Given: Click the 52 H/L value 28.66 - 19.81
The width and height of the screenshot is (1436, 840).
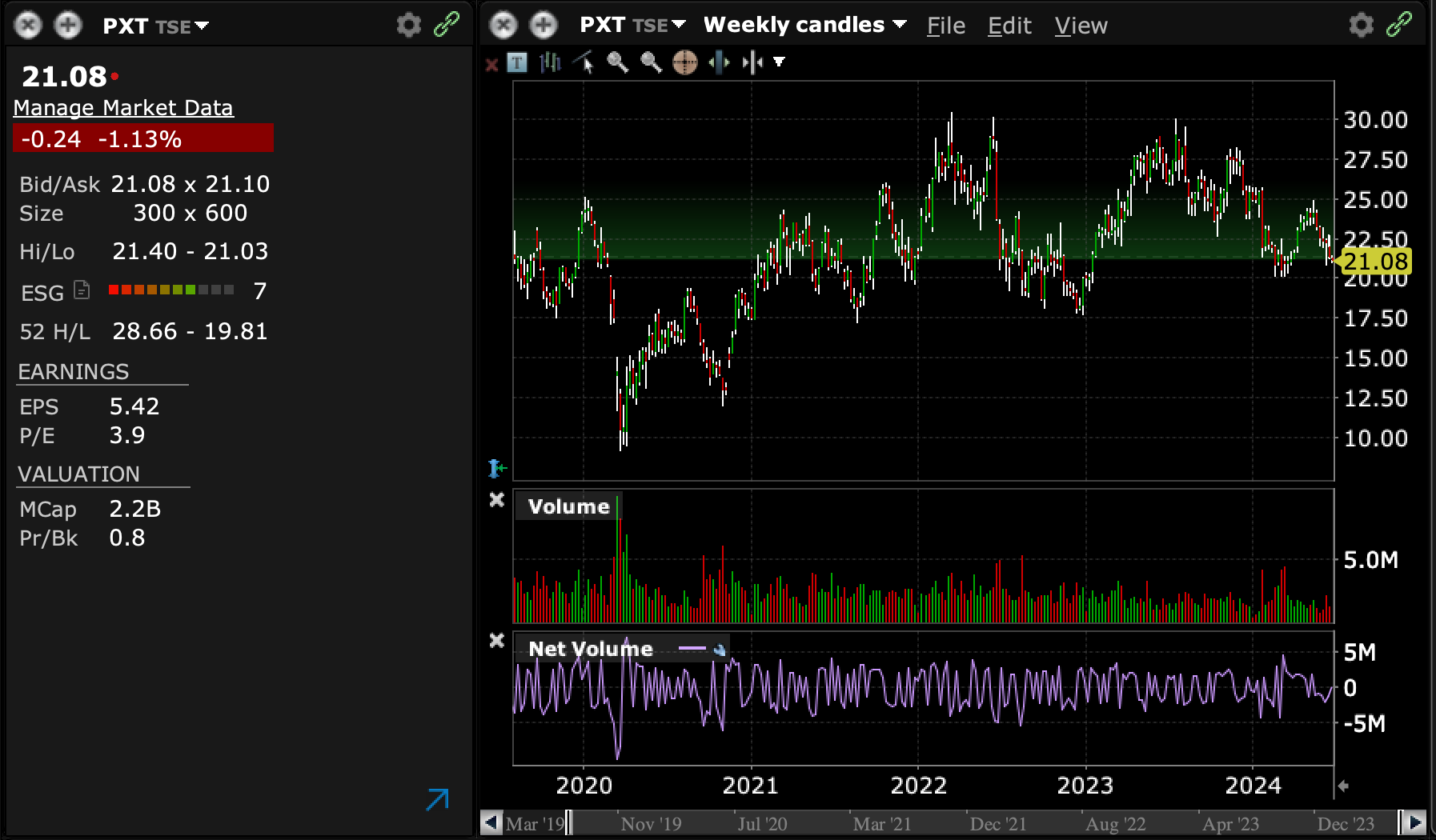Looking at the screenshot, I should pyautogui.click(x=190, y=331).
